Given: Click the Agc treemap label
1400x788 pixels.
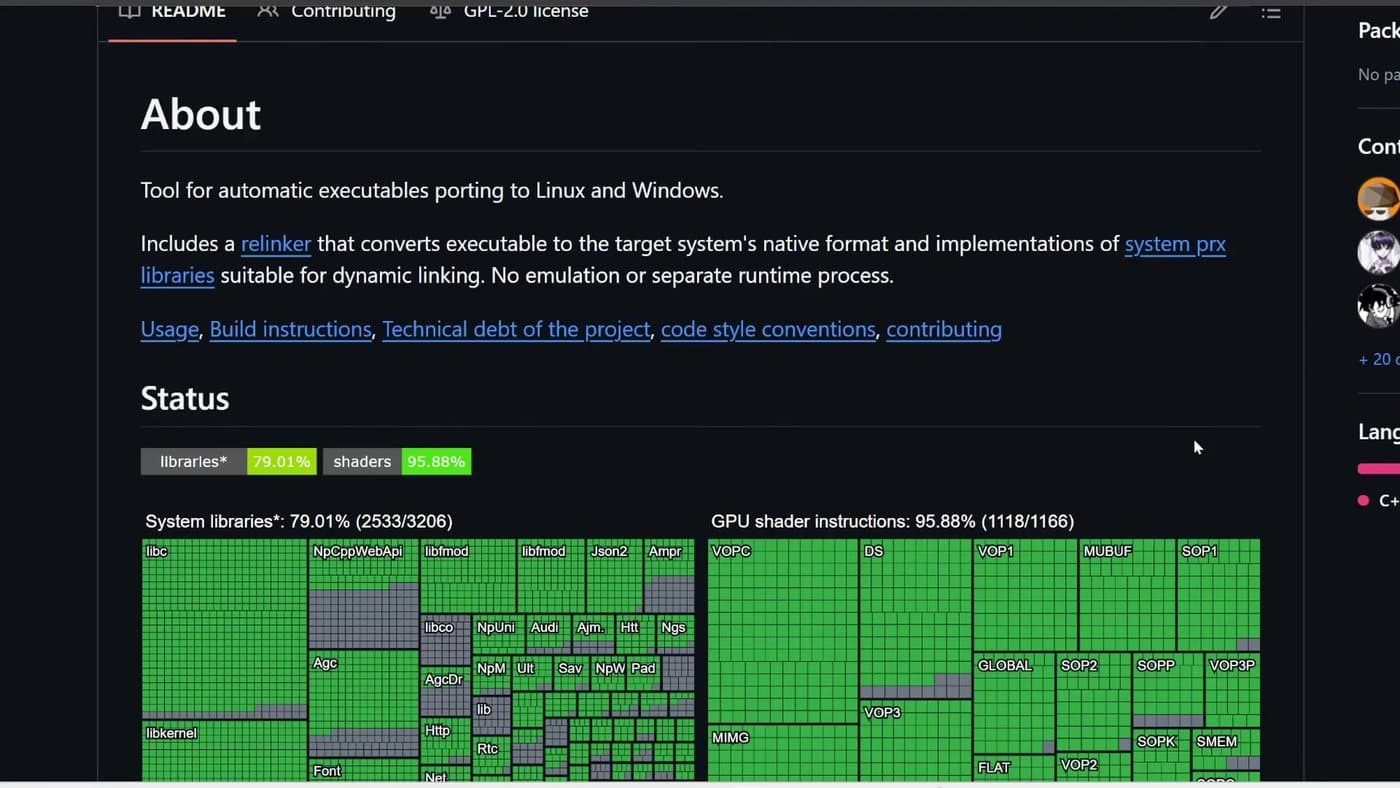Looking at the screenshot, I should [x=325, y=663].
